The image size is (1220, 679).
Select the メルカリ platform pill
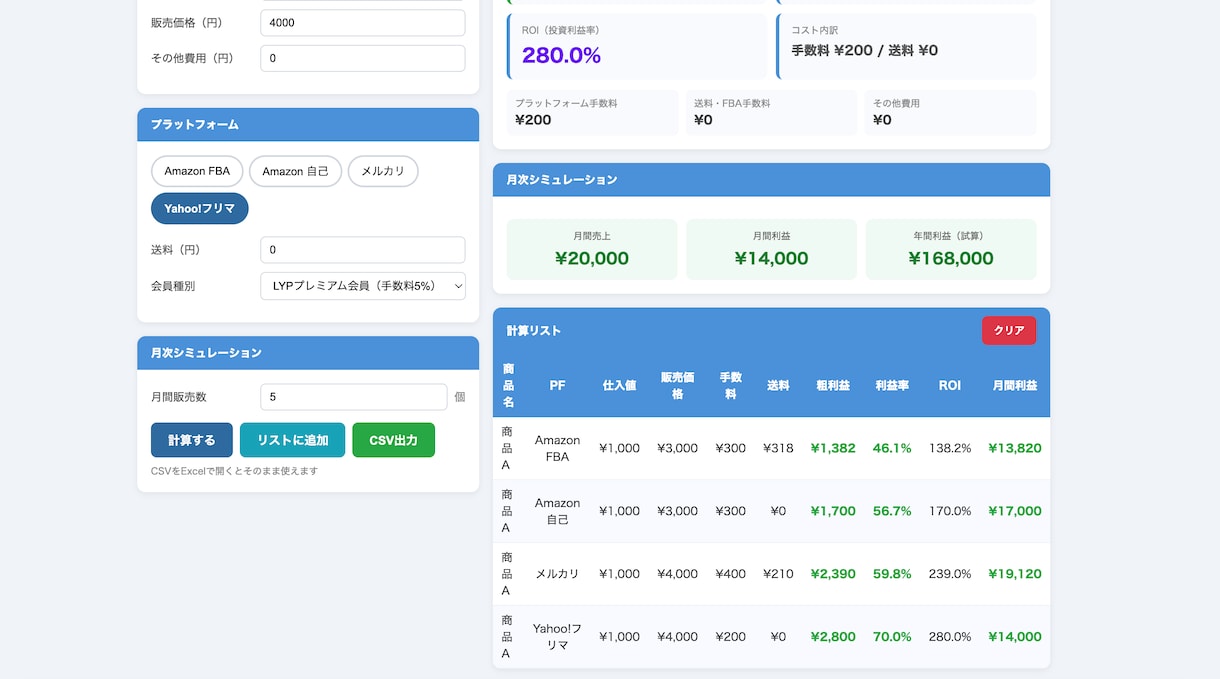click(x=383, y=171)
